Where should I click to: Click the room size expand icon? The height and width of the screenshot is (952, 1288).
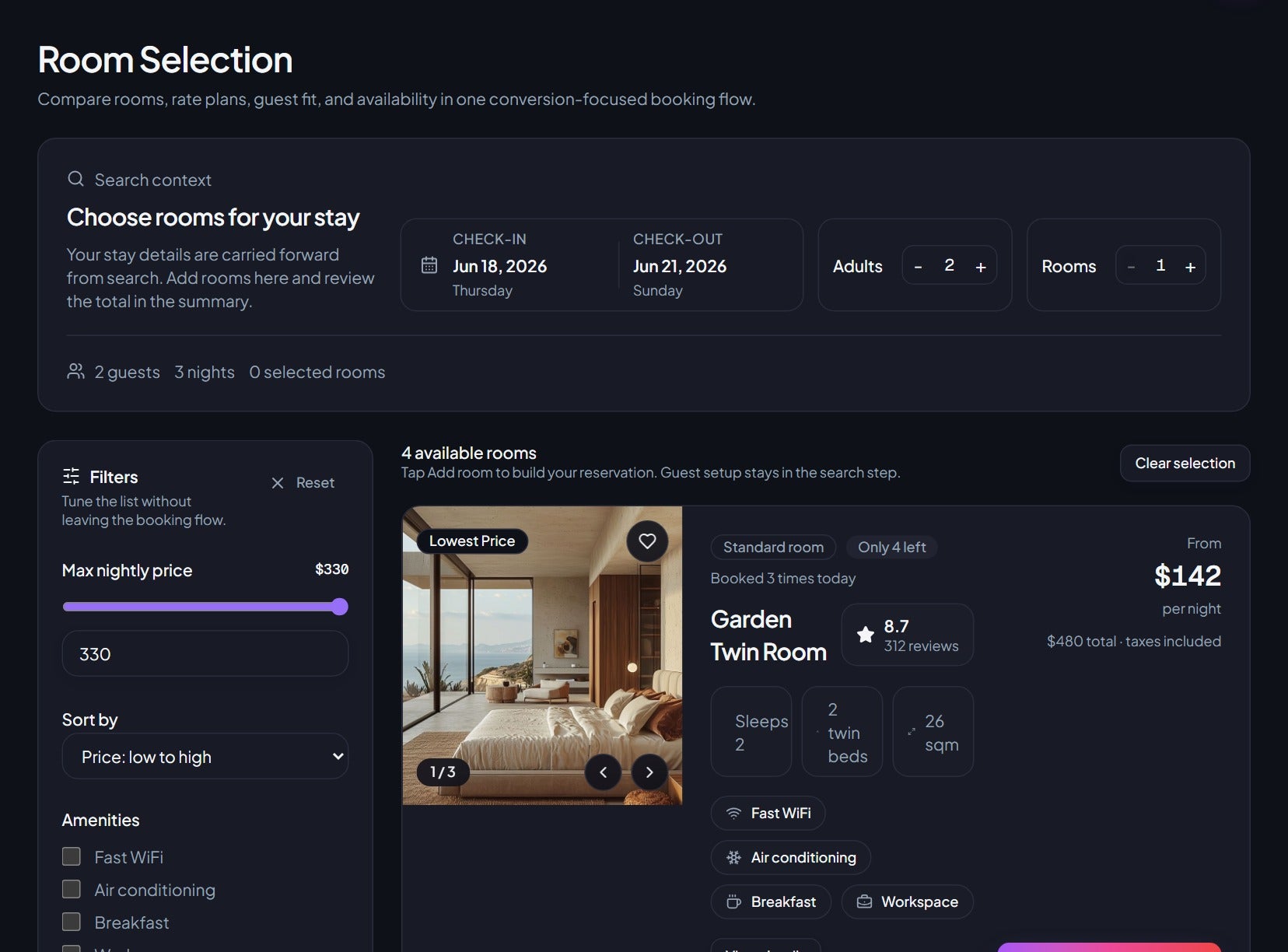[912, 732]
